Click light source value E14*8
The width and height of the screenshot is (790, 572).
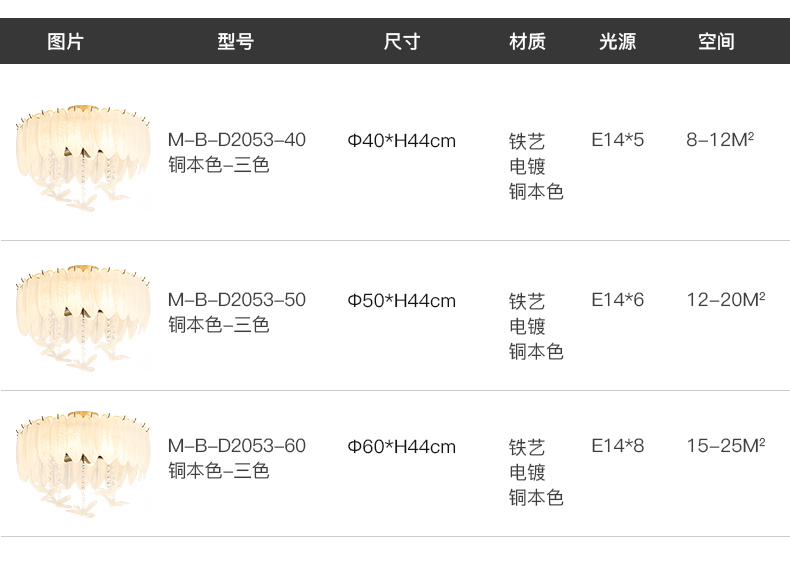[618, 446]
